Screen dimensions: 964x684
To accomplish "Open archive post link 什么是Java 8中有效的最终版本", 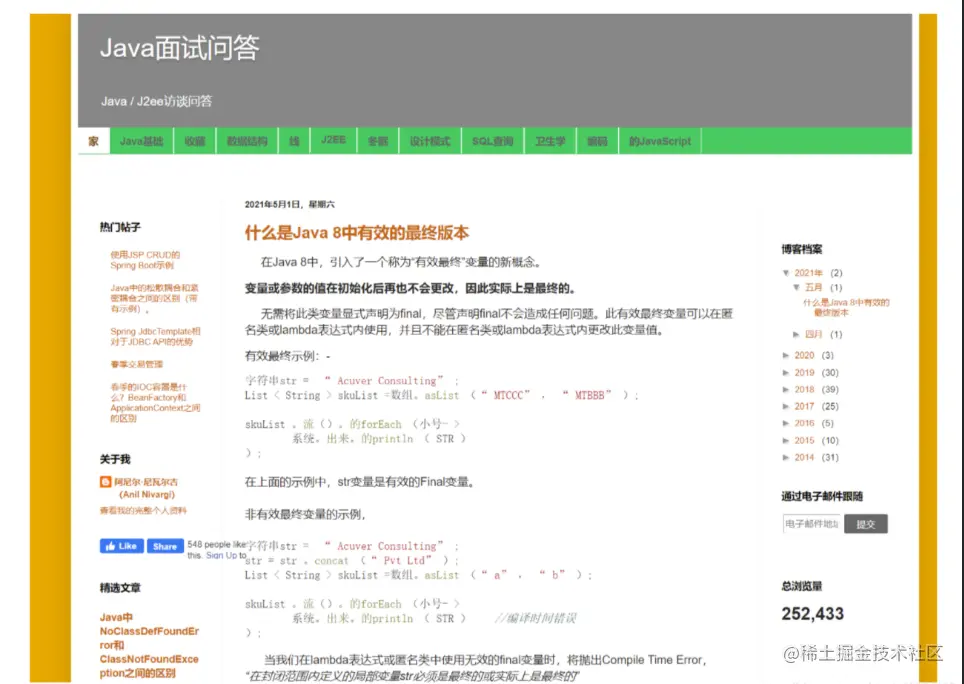I will pos(846,307).
